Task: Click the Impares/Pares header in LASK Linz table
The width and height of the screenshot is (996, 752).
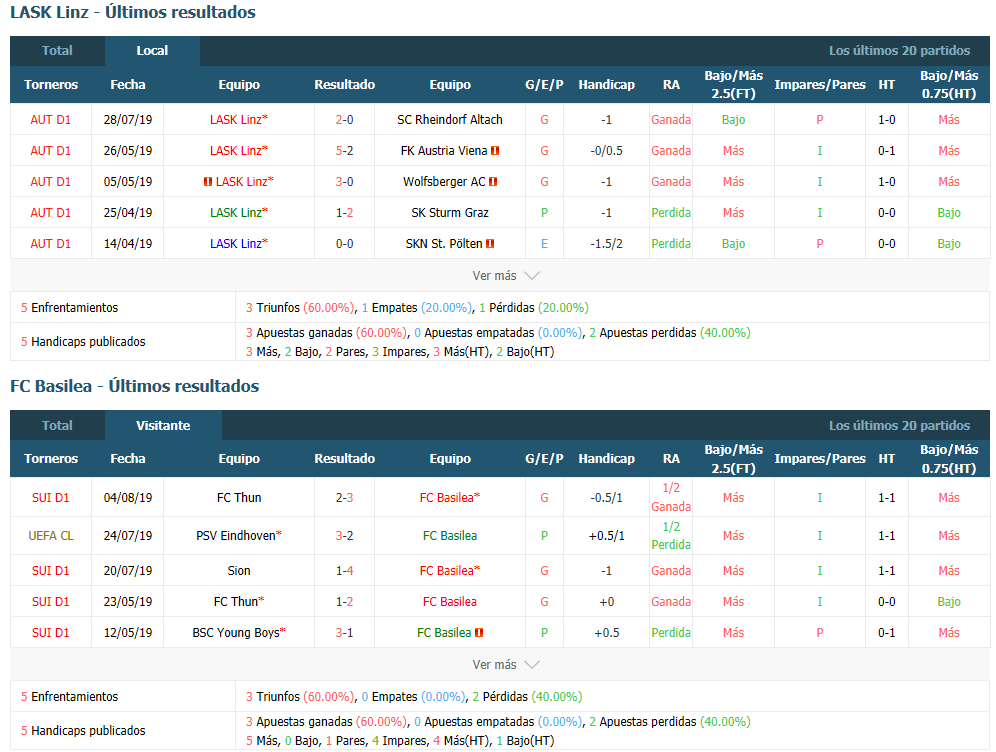Action: pos(819,84)
